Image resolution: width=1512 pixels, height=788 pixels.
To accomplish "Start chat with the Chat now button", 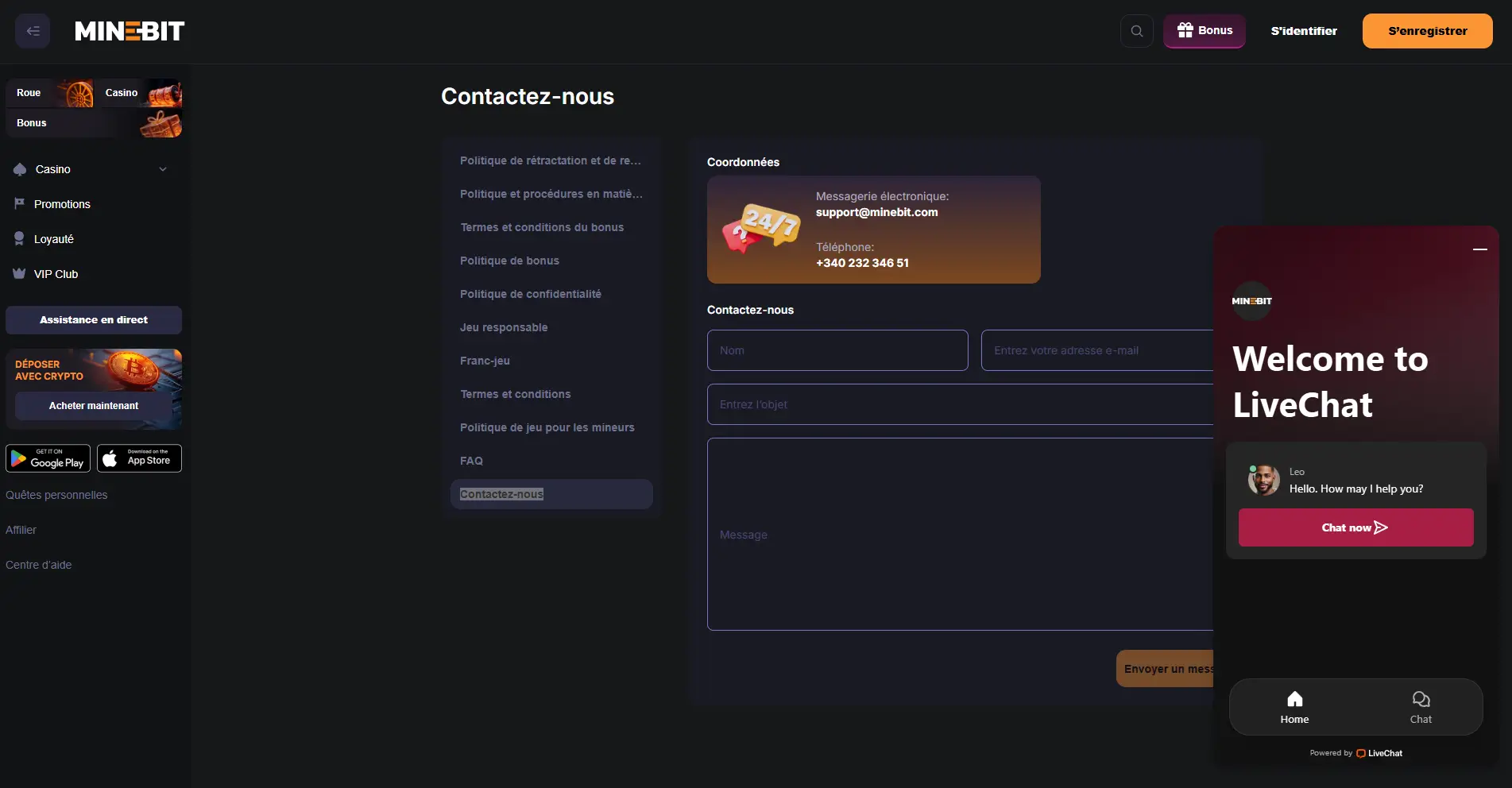I will pos(1355,527).
